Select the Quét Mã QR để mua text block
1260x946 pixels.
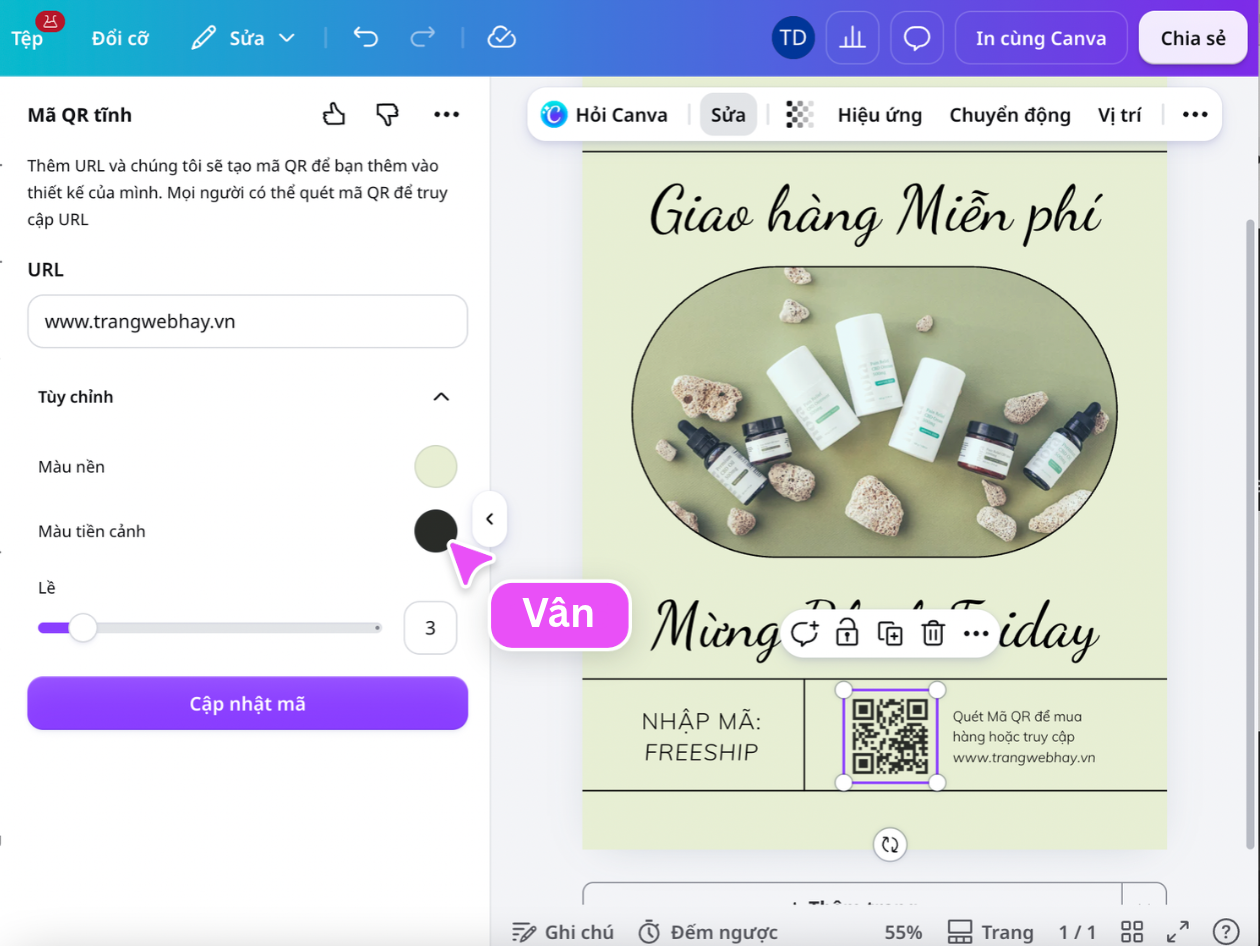1024,737
